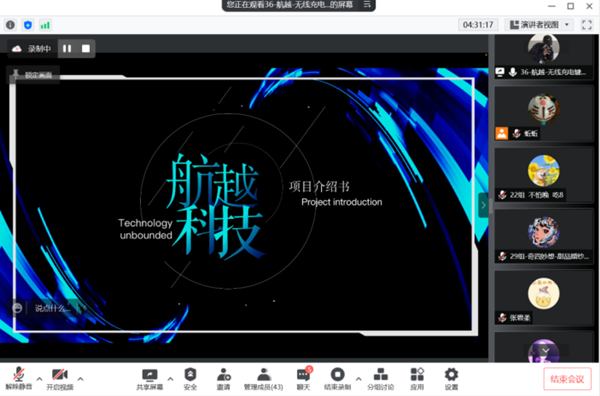This screenshot has height=396, width=600.
Task: Click the sharing banner title at top
Action: (x=290, y=5)
